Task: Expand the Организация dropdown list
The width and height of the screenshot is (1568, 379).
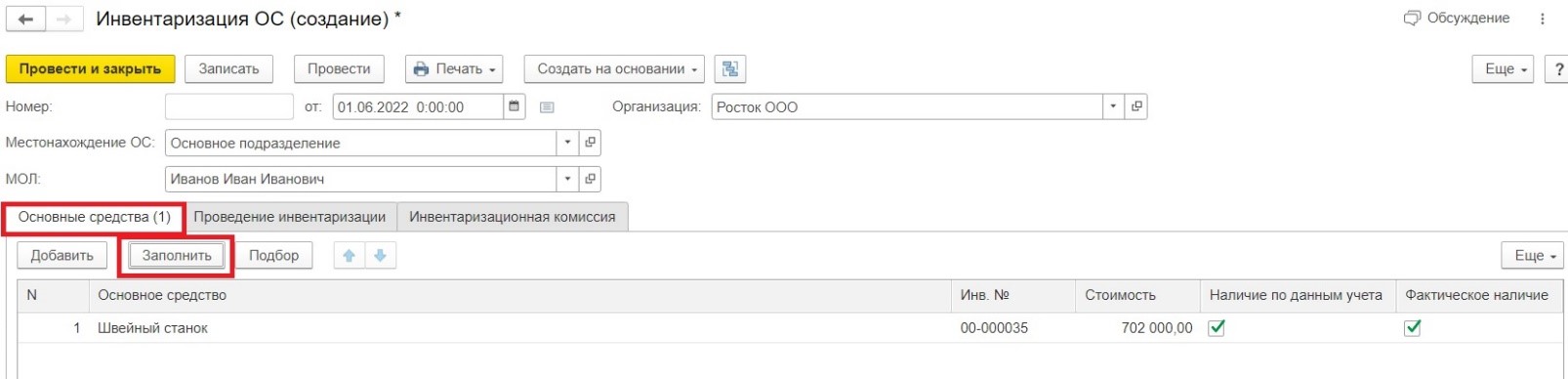Action: pyautogui.click(x=1113, y=106)
